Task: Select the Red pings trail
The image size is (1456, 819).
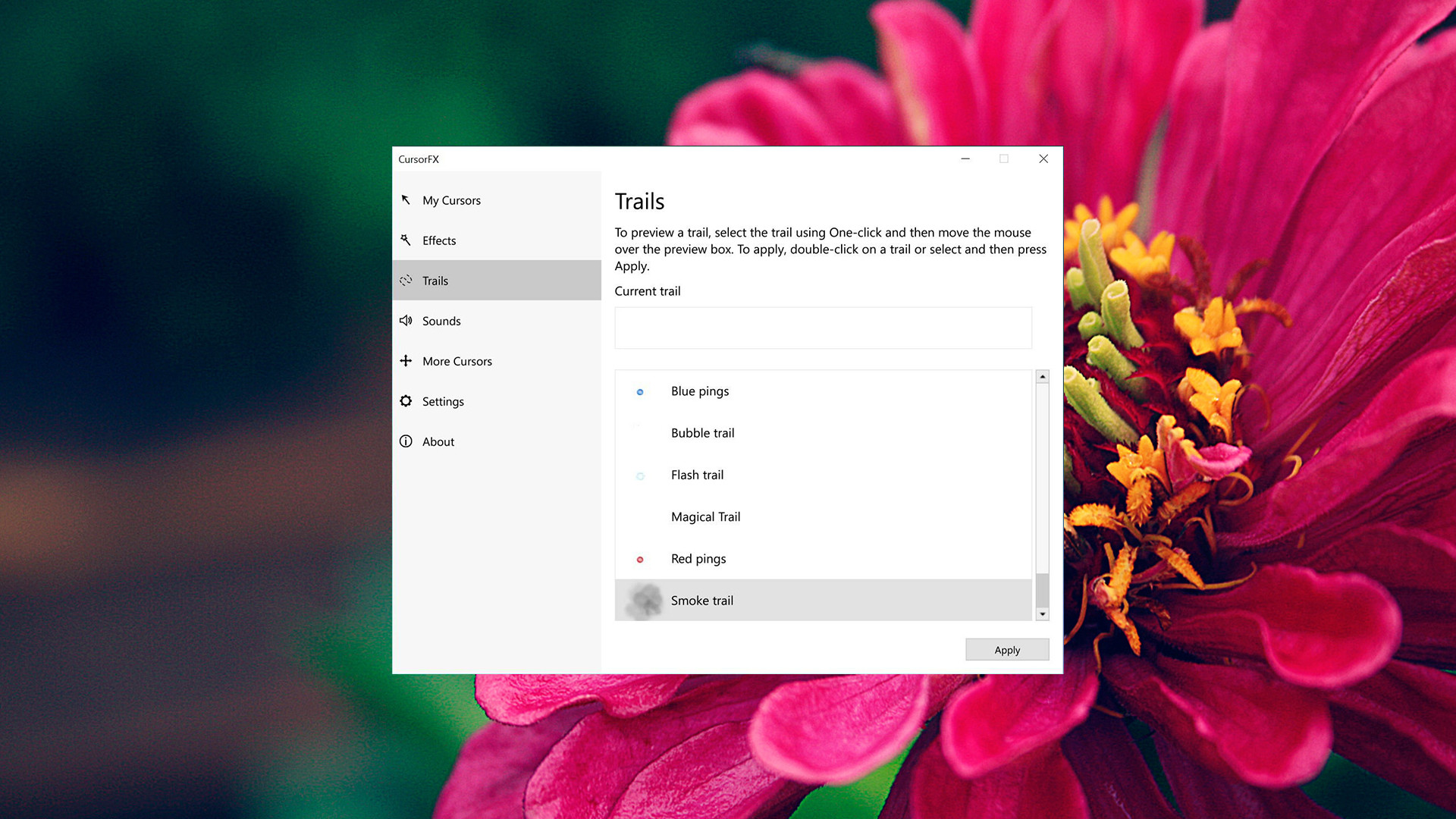Action: pyautogui.click(x=698, y=559)
